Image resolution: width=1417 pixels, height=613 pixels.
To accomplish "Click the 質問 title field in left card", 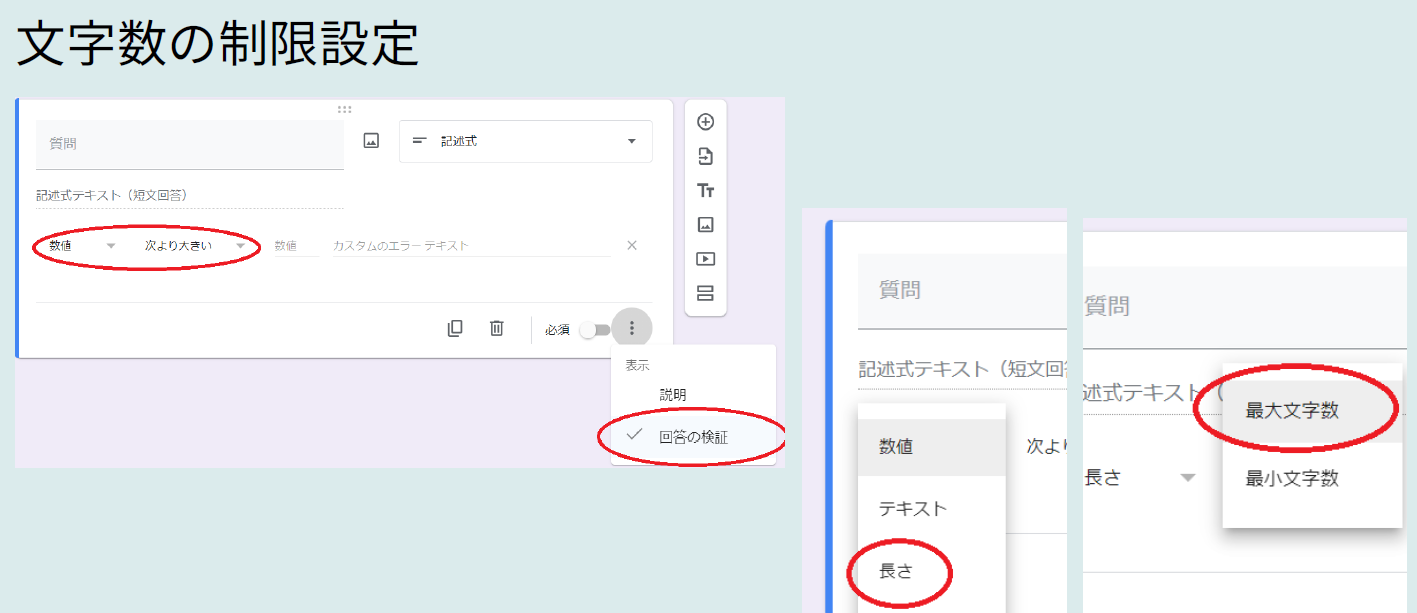I will [x=190, y=144].
